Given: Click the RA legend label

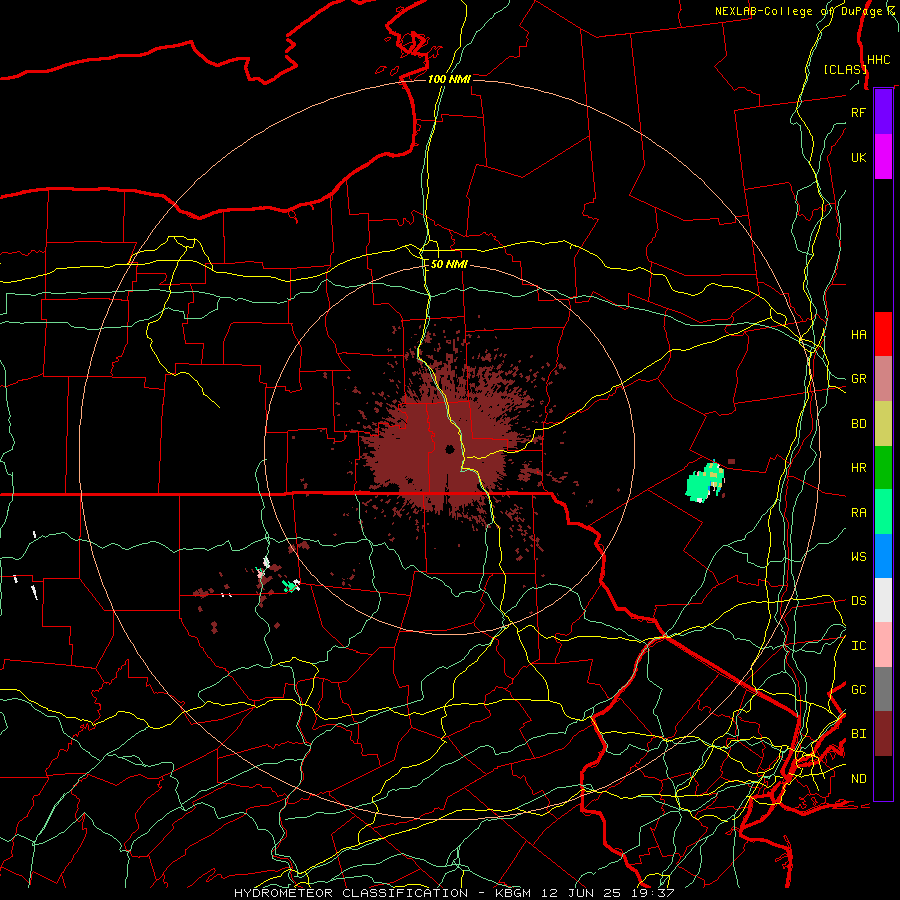Looking at the screenshot, I should (x=858, y=512).
